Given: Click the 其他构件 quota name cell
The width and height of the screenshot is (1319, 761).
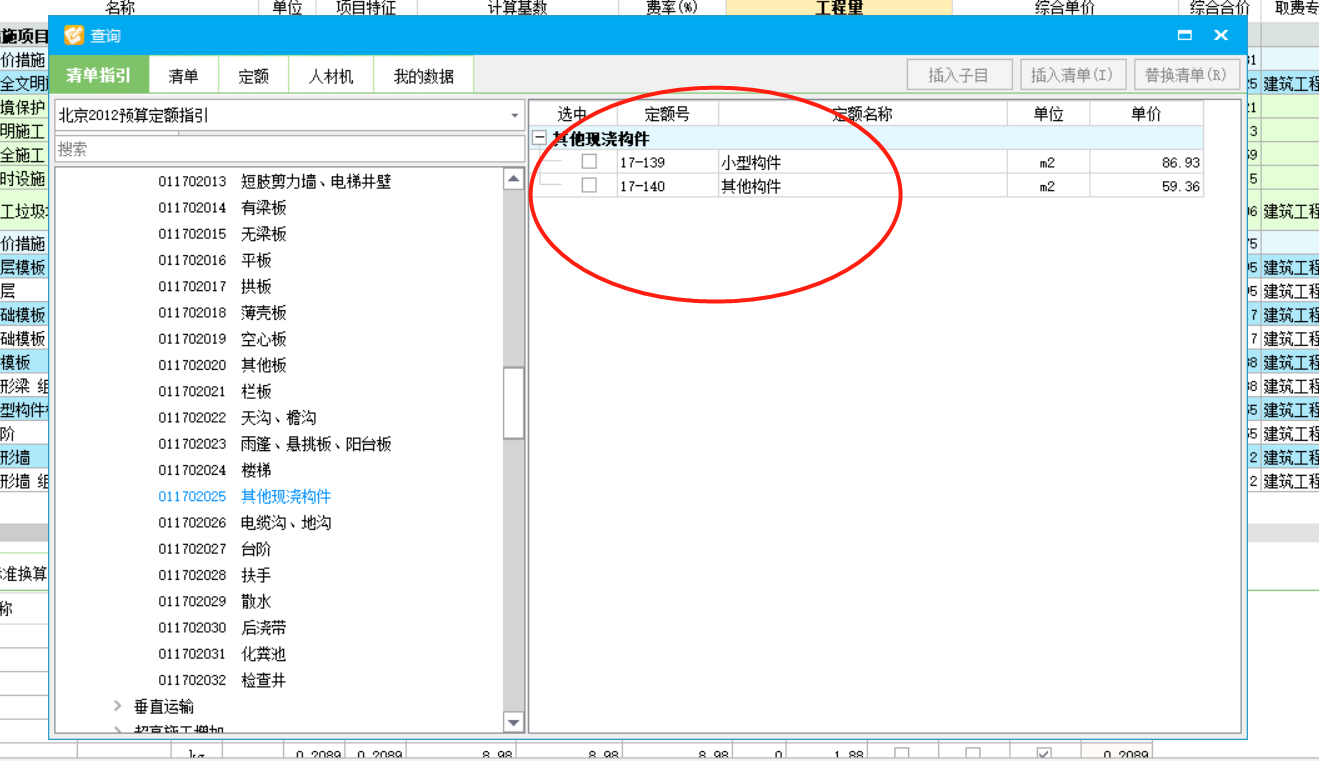Looking at the screenshot, I should pos(862,186).
